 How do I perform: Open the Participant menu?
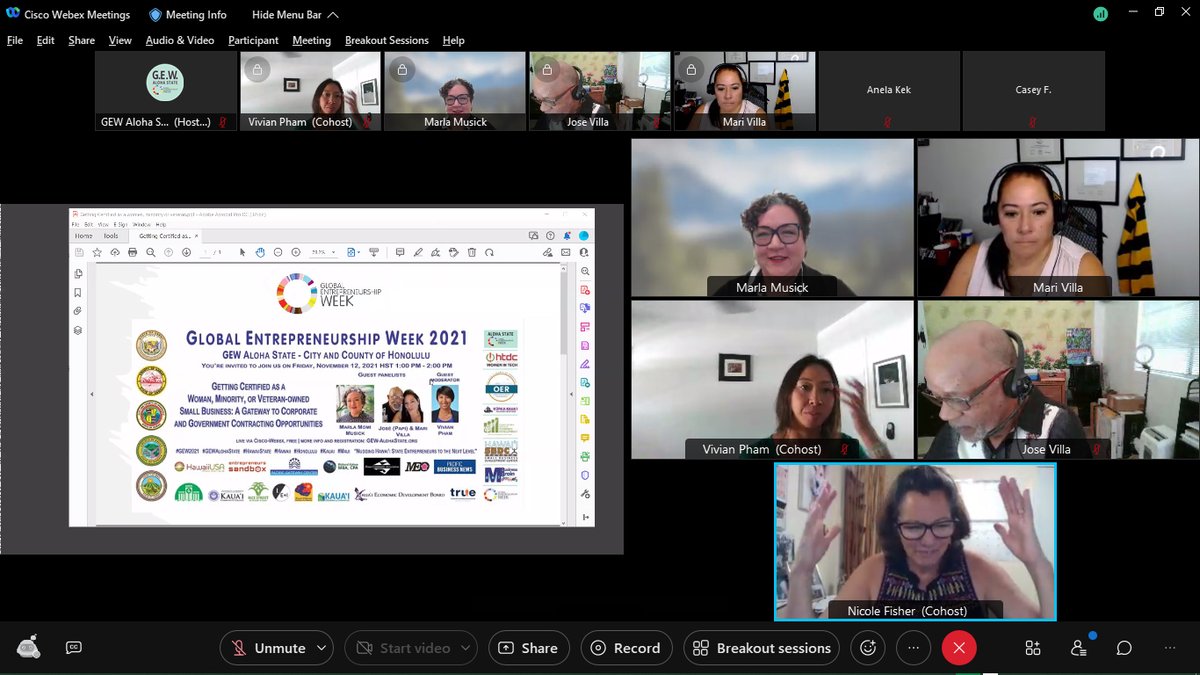[253, 40]
